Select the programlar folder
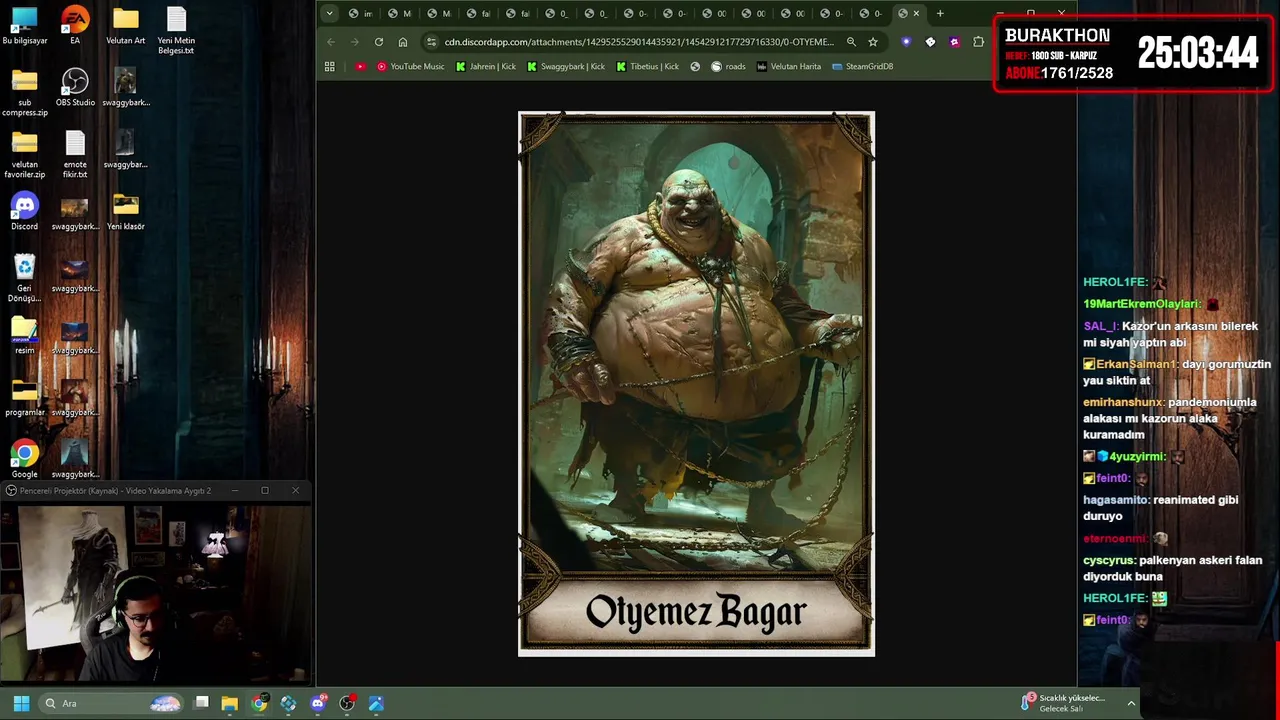 coord(25,399)
